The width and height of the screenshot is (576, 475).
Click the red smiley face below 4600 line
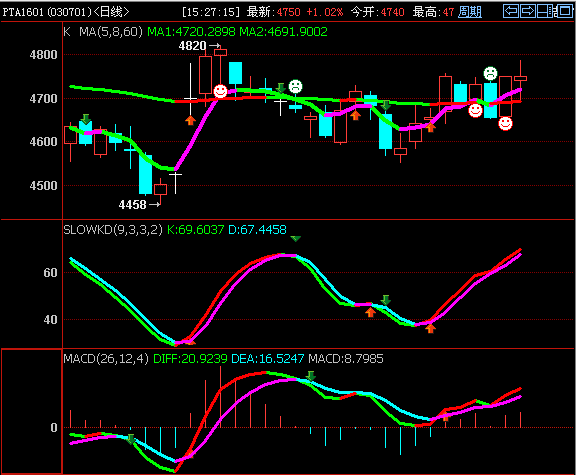pos(505,123)
